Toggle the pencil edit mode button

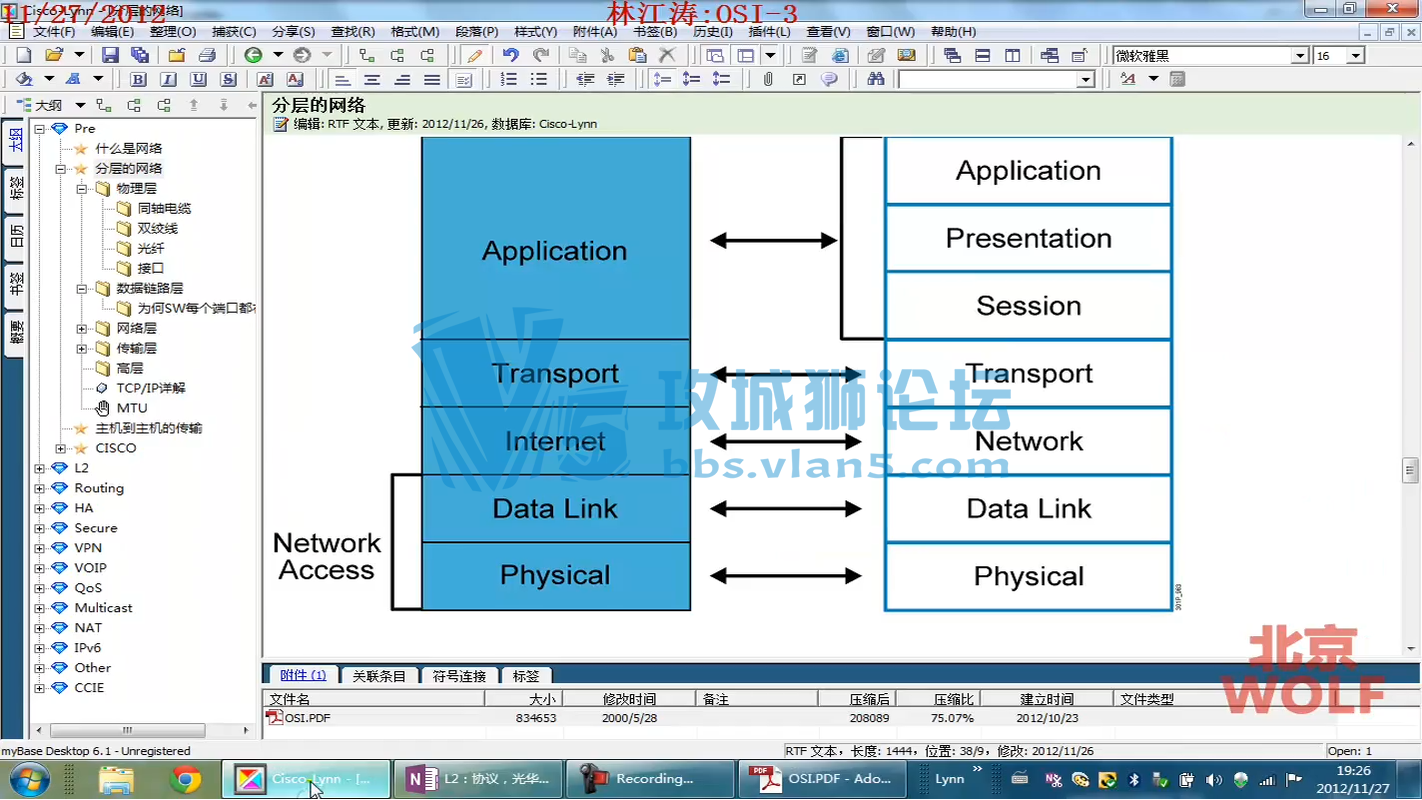click(475, 56)
